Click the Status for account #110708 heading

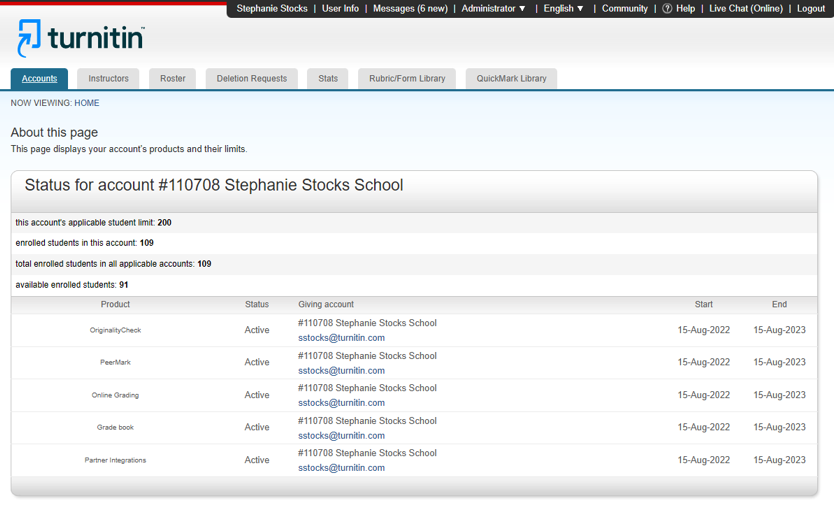point(214,185)
